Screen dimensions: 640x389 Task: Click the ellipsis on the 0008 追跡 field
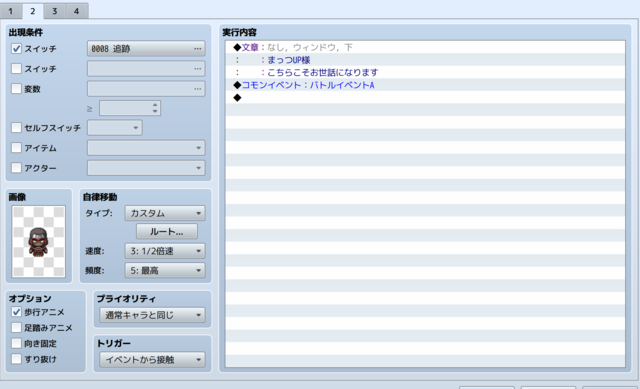[x=198, y=49]
